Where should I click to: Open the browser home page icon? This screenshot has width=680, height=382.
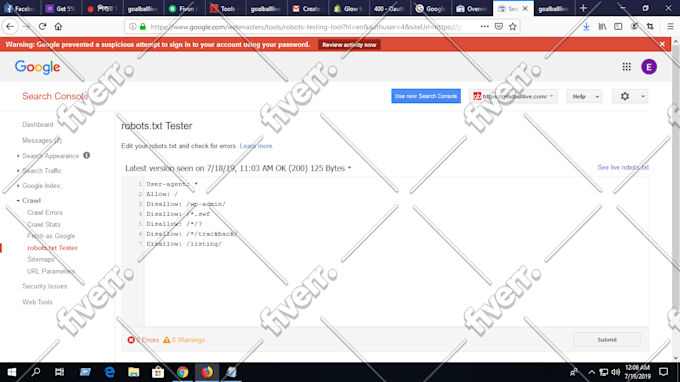58,26
